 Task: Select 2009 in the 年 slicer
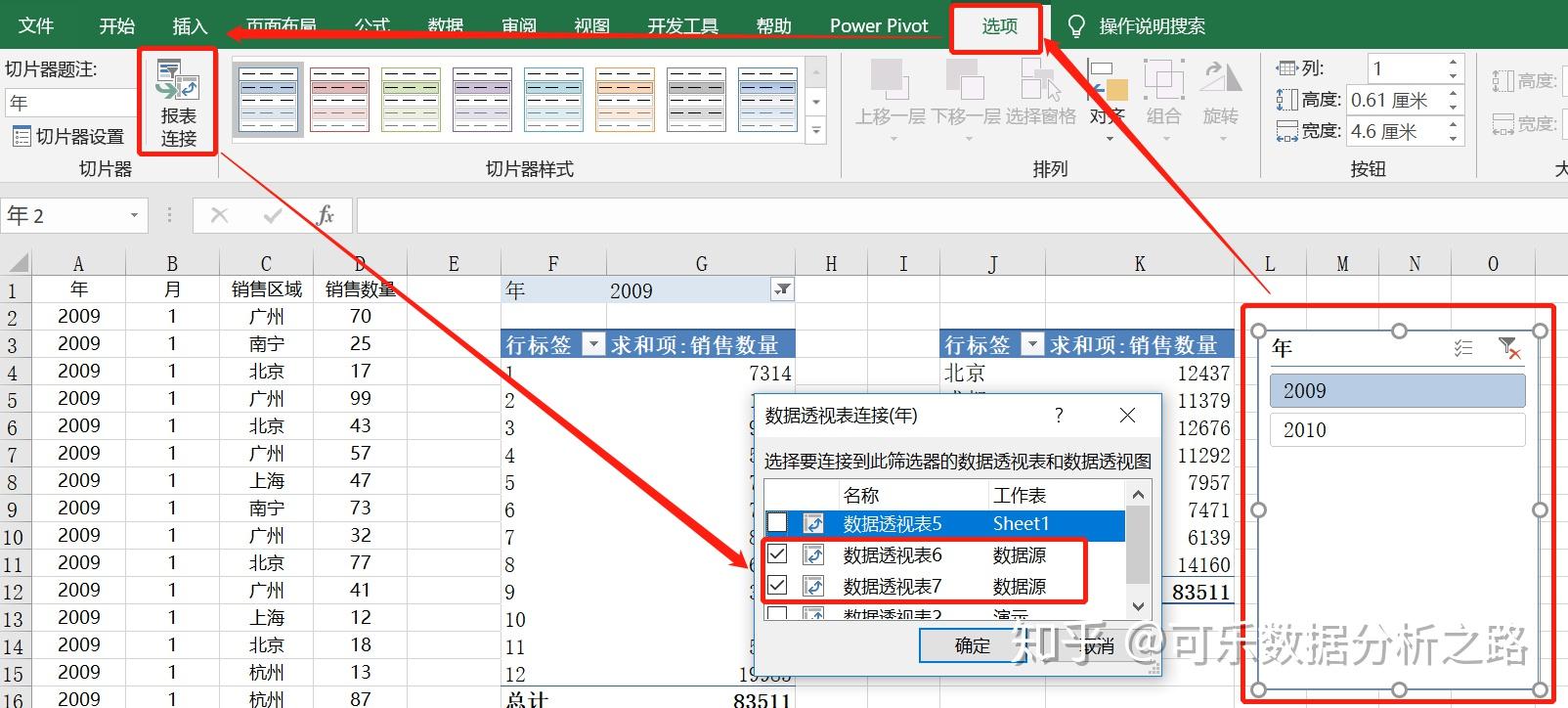(x=1398, y=391)
